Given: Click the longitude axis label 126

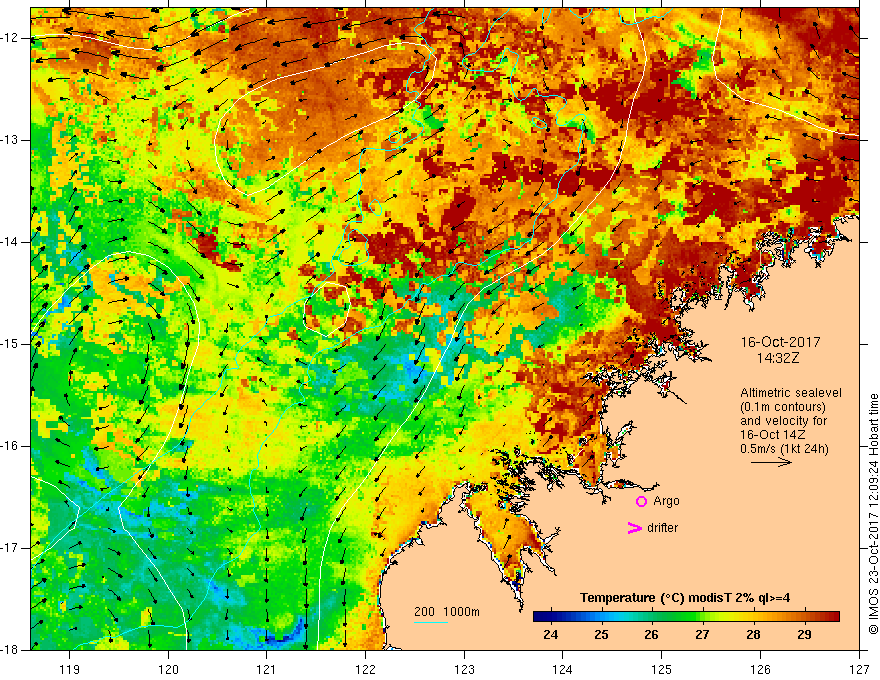Looking at the screenshot, I should point(760,669).
